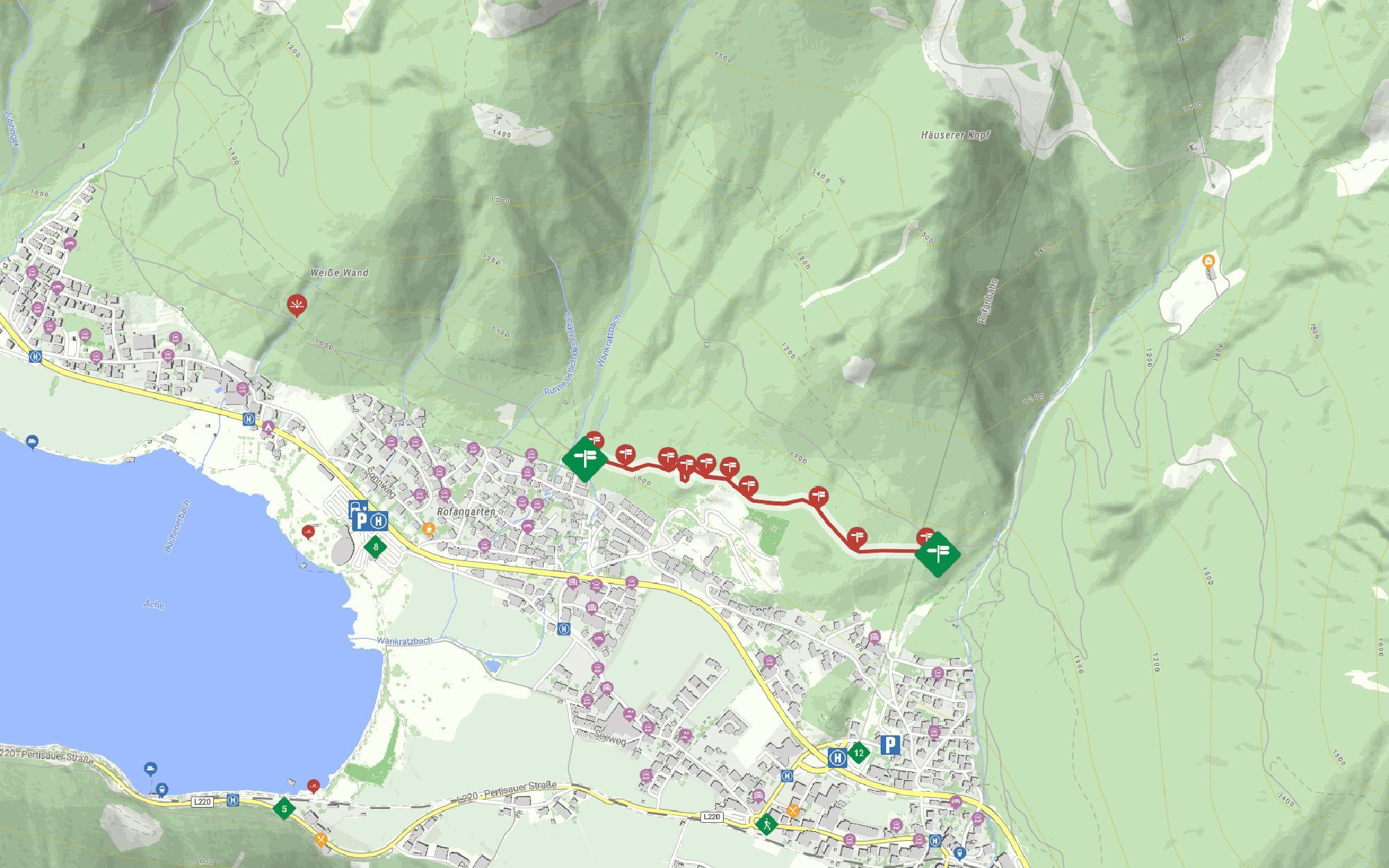Click the blue train station pin at bottom right
This screenshot has height=868, width=1389.
[x=960, y=853]
